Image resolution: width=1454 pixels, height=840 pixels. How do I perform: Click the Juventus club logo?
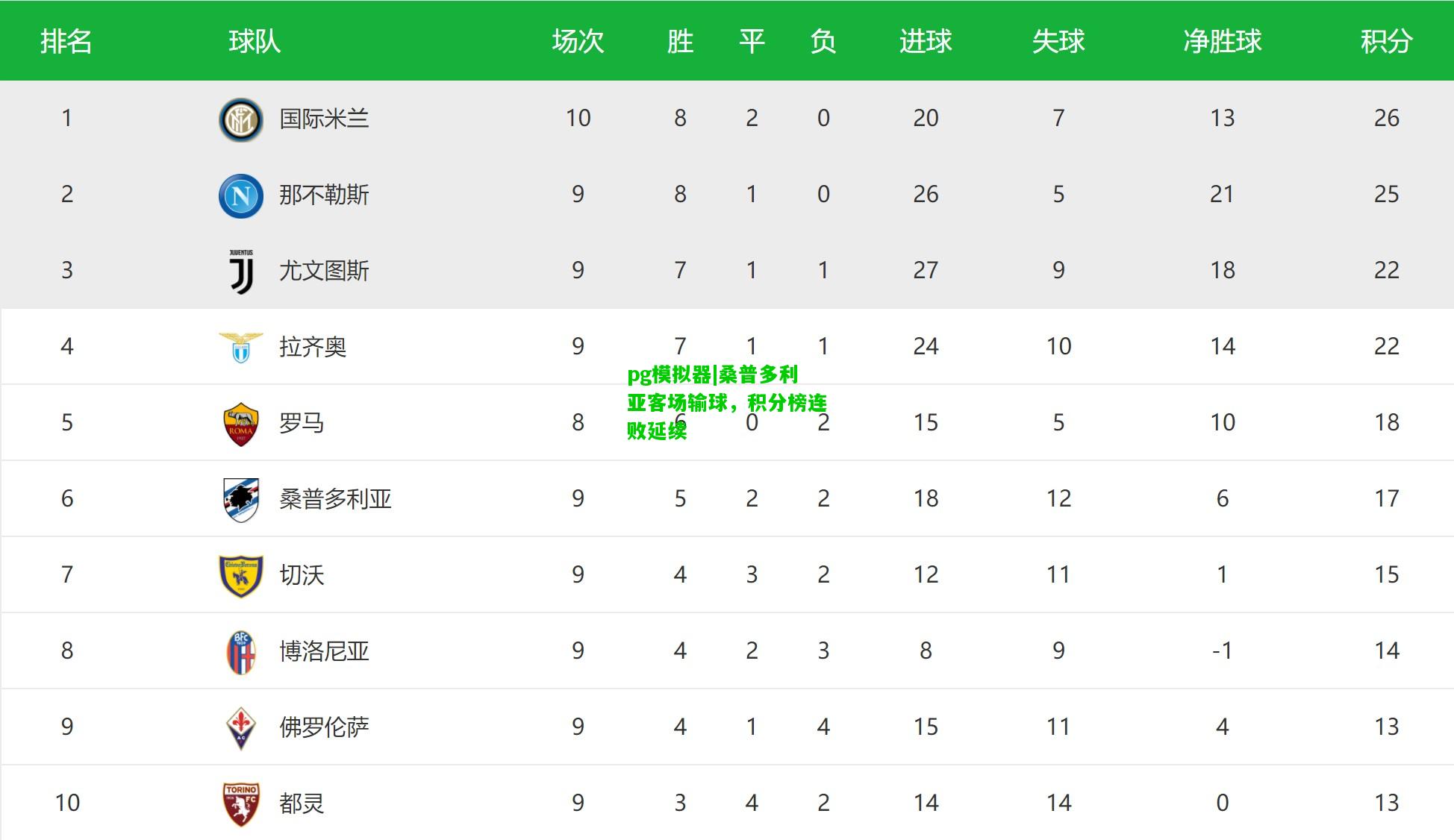[240, 272]
